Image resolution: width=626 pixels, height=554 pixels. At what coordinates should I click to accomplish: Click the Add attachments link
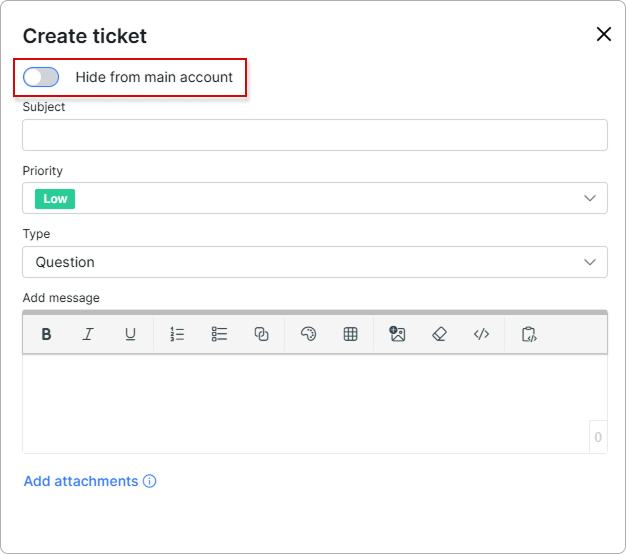click(81, 481)
